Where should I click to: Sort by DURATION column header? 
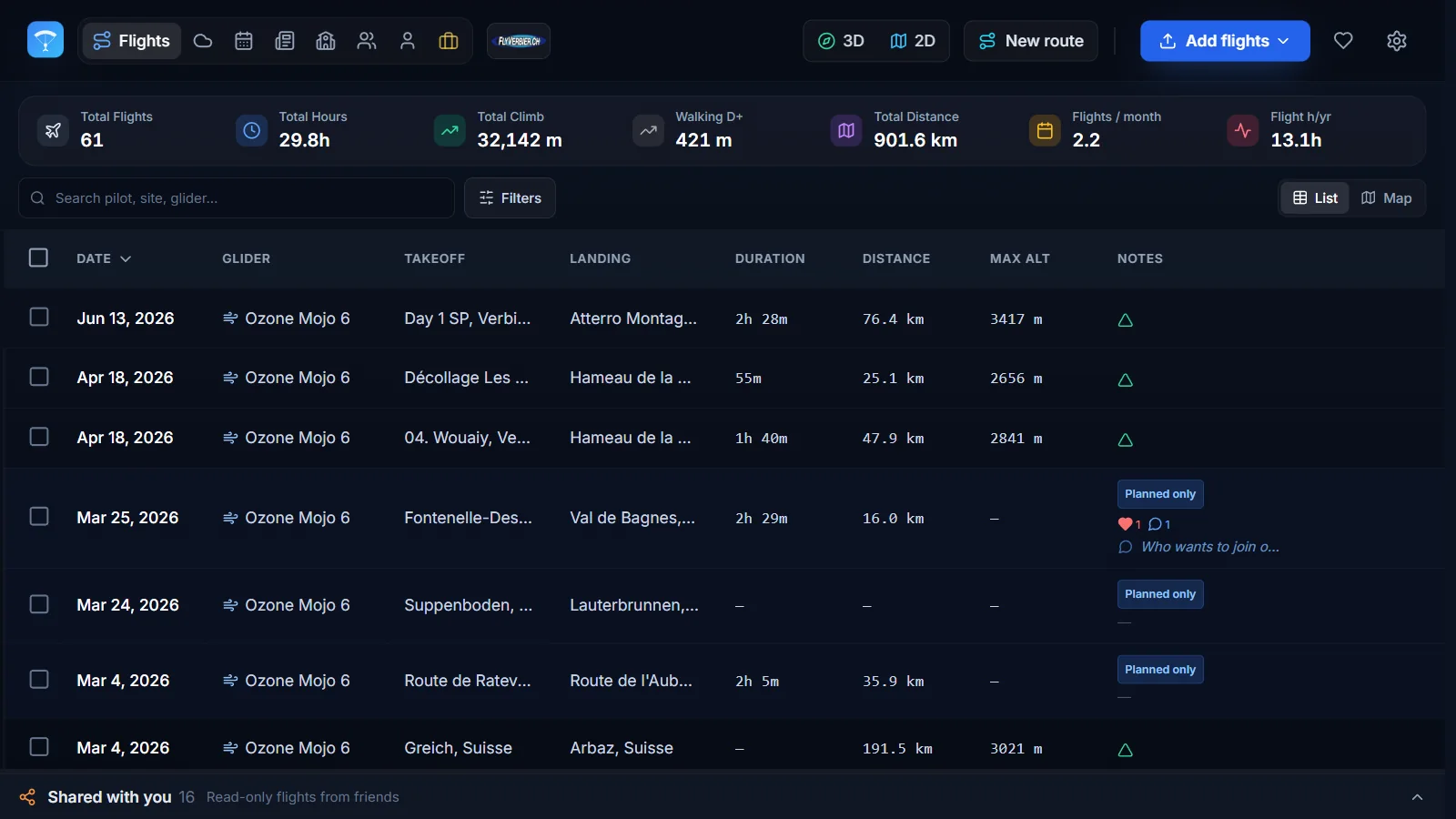click(770, 258)
